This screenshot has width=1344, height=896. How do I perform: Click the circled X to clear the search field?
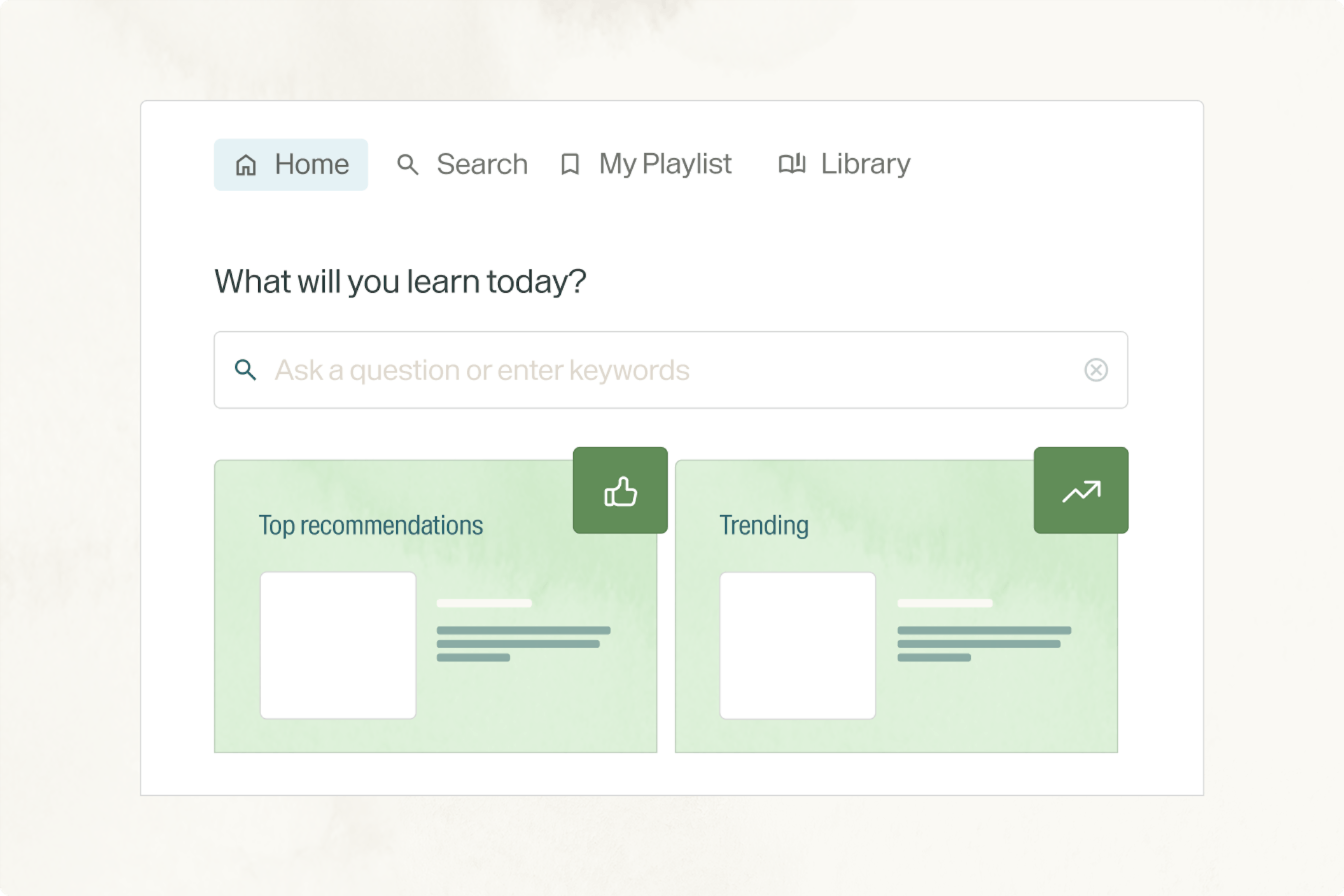click(1096, 370)
